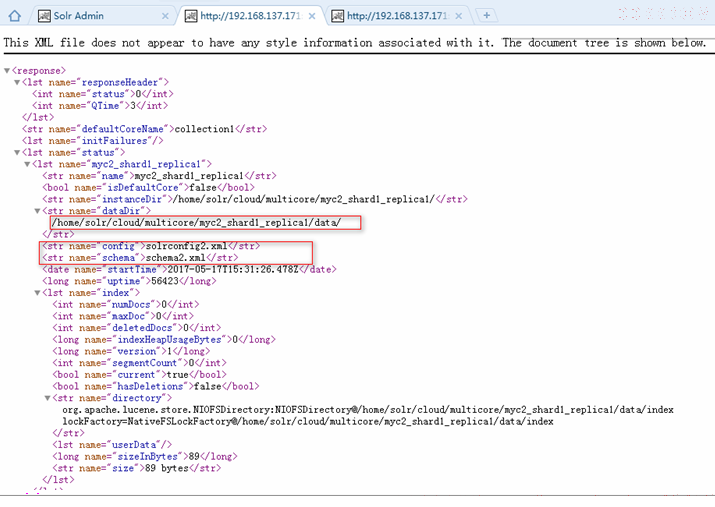715x507 pixels.
Task: Switch to the third 192.168.137.171 tab
Action: (x=397, y=16)
